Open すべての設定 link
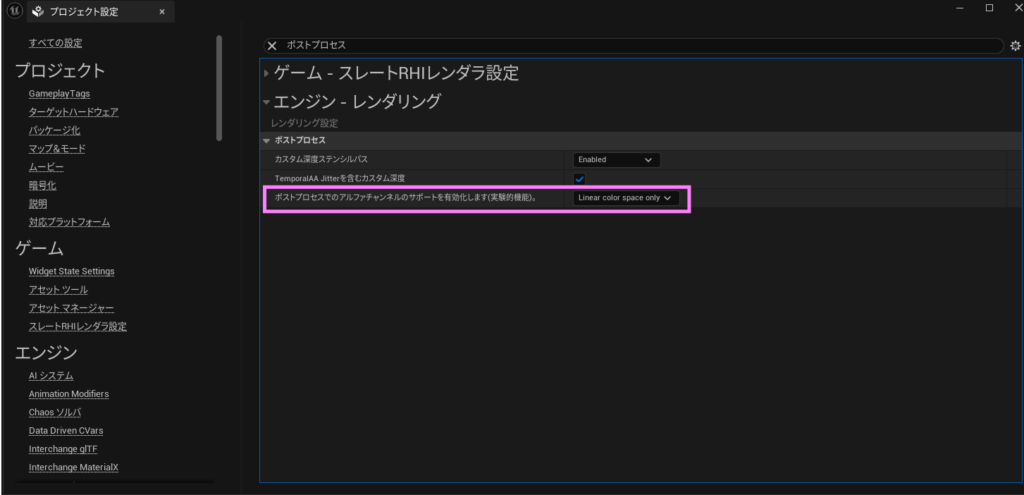Image resolution: width=1024 pixels, height=495 pixels. coord(56,43)
